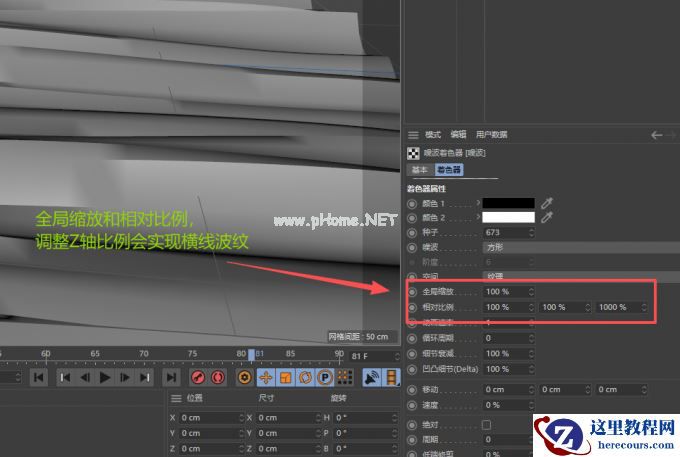680x457 pixels.
Task: Toggle keyframe dot for 颜色 2
Action: pyautogui.click(x=412, y=218)
